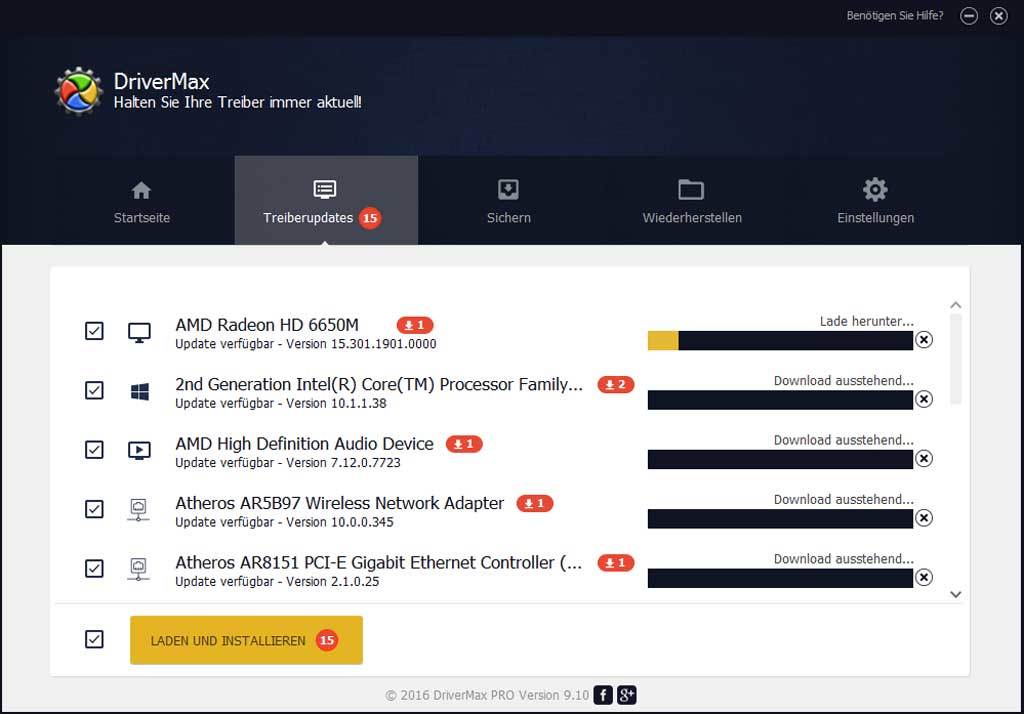This screenshot has width=1024, height=714.
Task: Open the Google Plus icon in the footer
Action: [626, 695]
